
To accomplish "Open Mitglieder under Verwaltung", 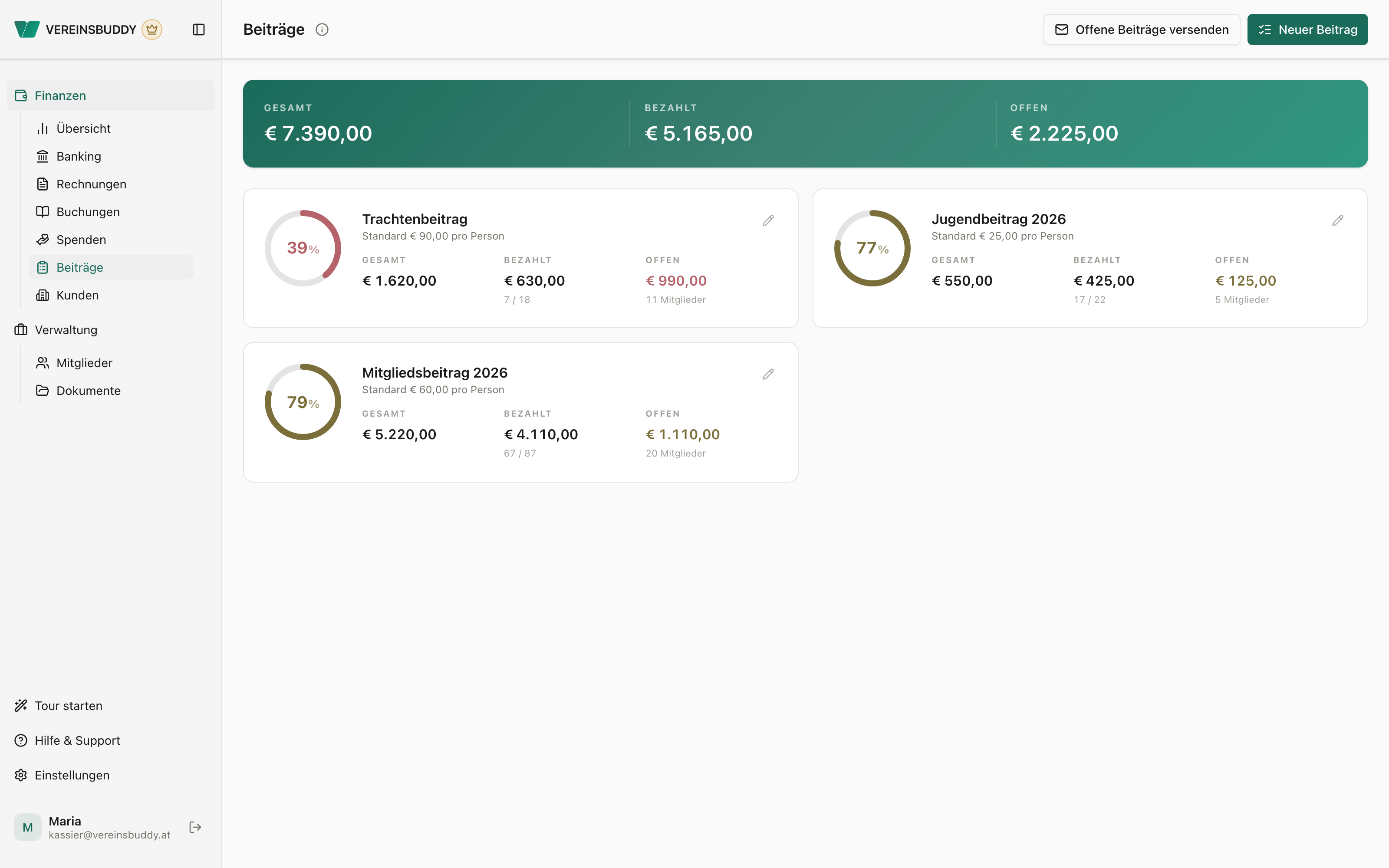I will 111,363.
